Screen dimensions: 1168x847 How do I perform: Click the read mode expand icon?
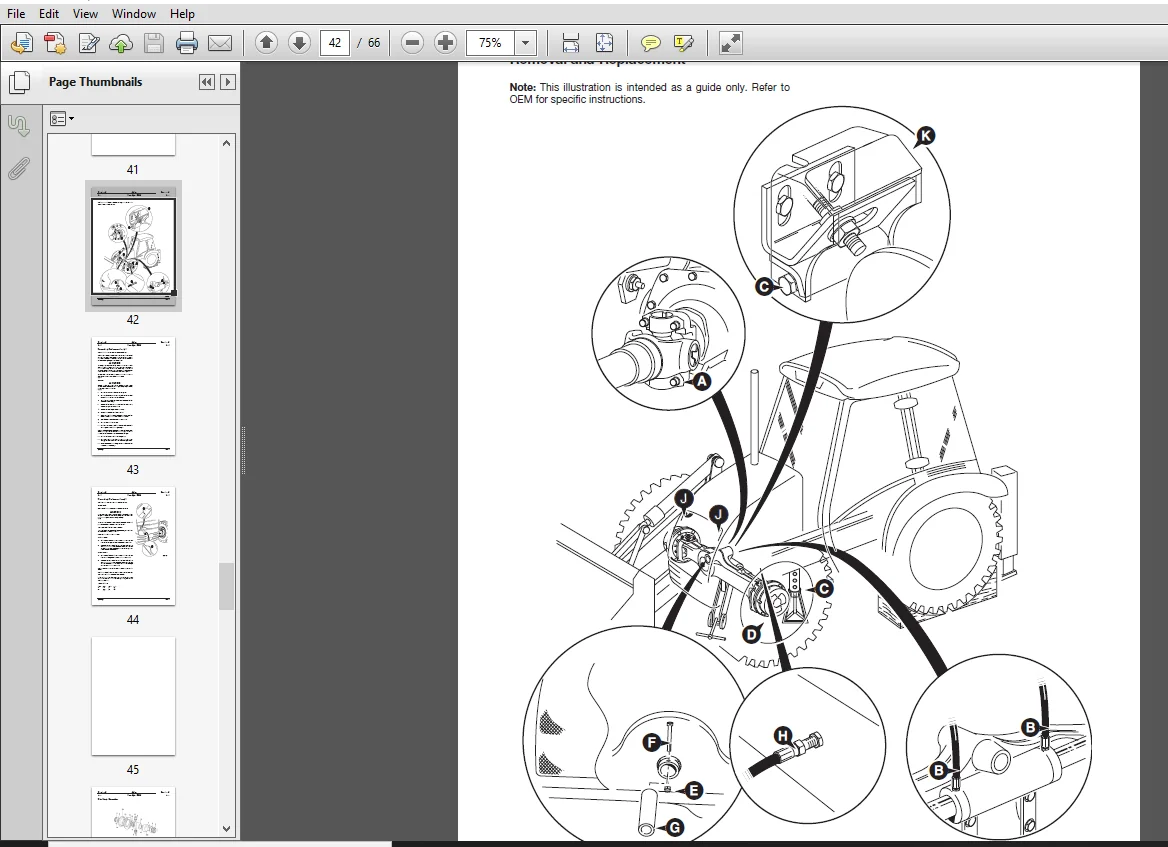click(x=731, y=42)
